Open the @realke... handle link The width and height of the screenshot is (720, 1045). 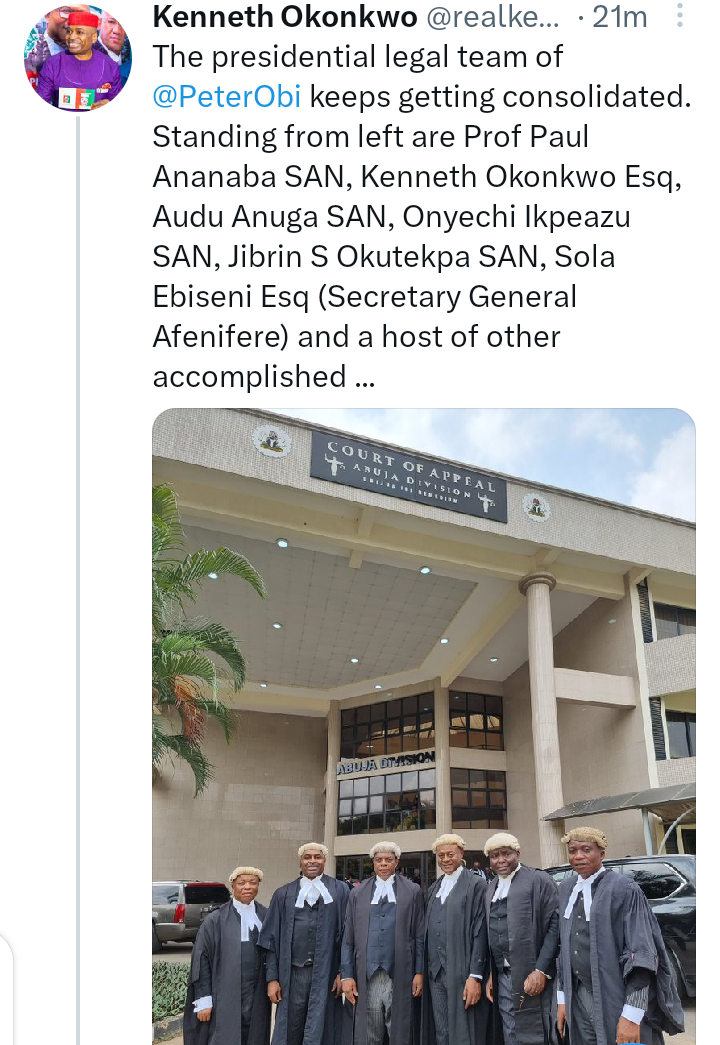492,17
